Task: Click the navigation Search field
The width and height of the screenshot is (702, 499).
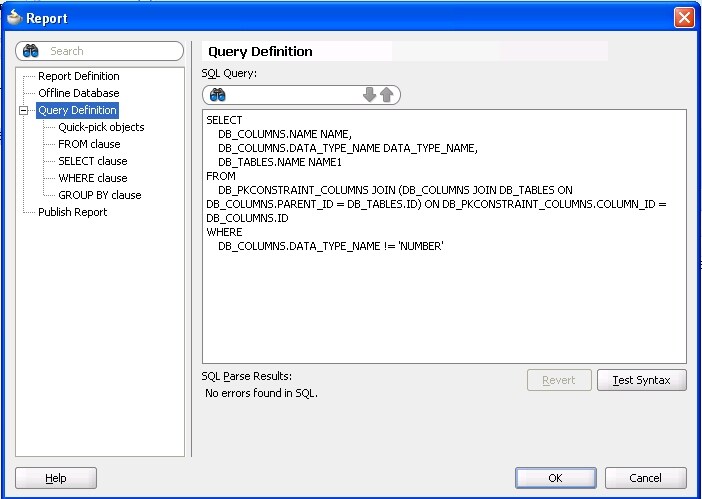Action: pos(99,51)
